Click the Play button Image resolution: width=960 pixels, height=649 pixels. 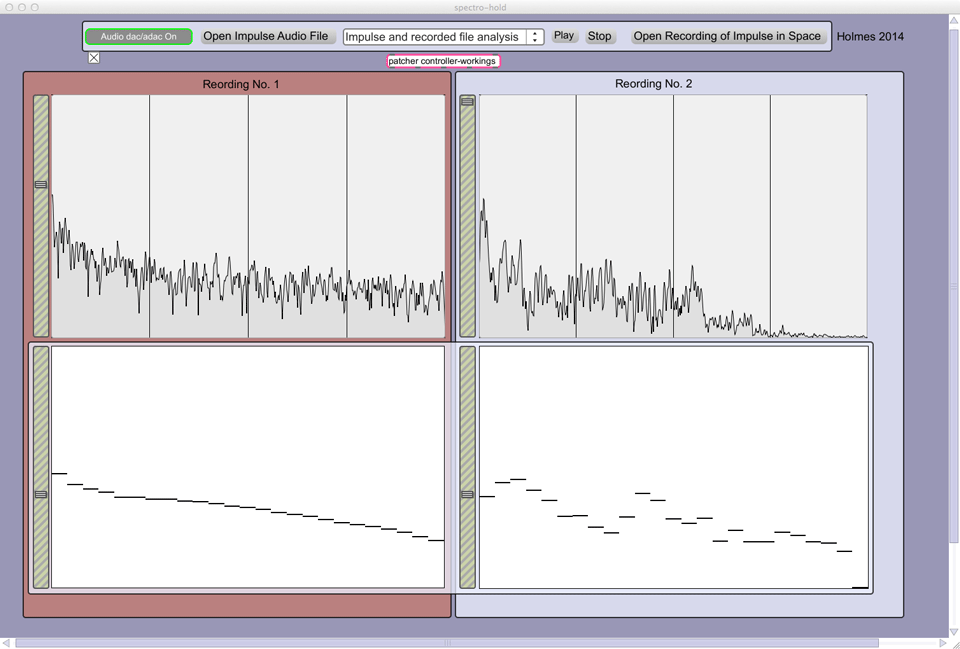pyautogui.click(x=564, y=36)
